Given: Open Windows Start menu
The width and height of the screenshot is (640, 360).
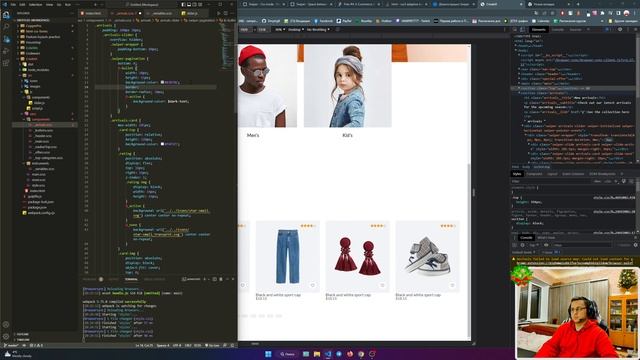Looking at the screenshot, I should [268, 354].
